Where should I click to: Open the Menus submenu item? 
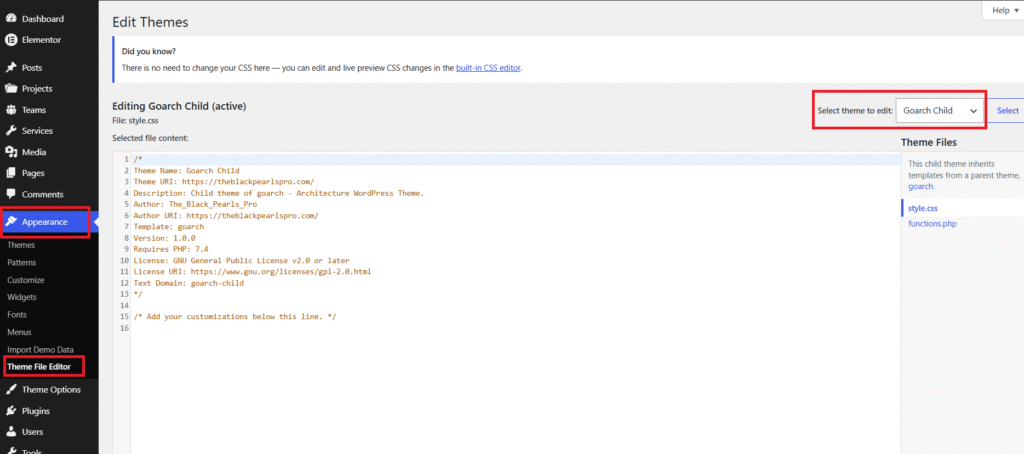pos(19,332)
